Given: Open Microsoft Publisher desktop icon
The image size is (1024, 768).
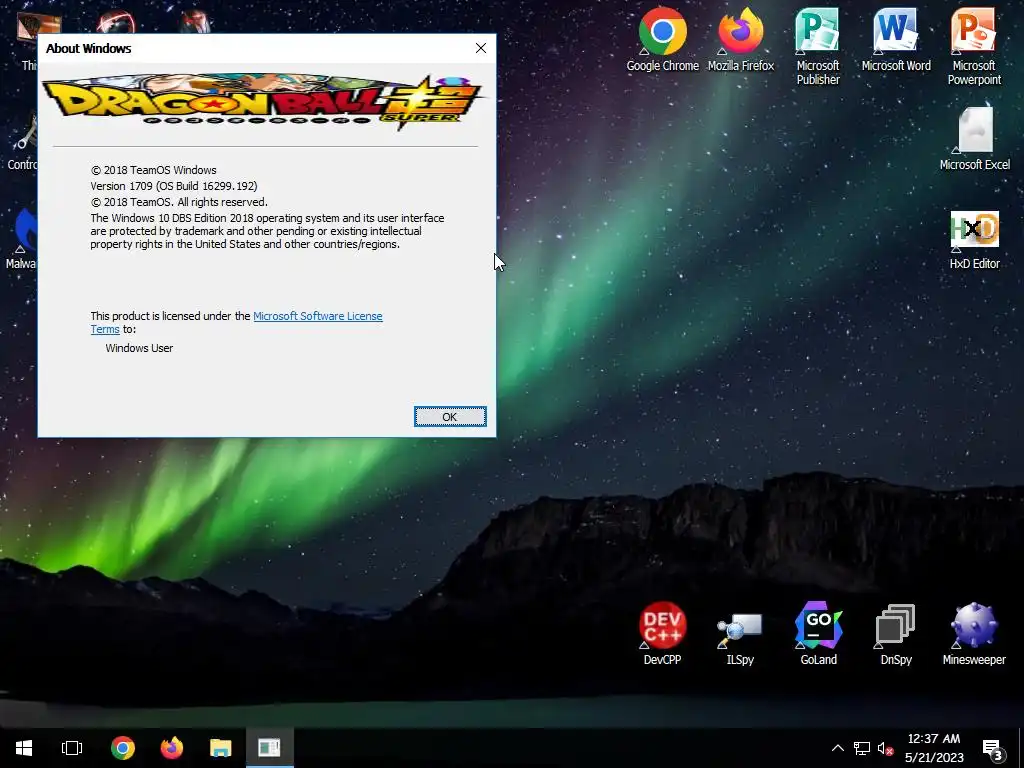Looking at the screenshot, I should [x=818, y=46].
